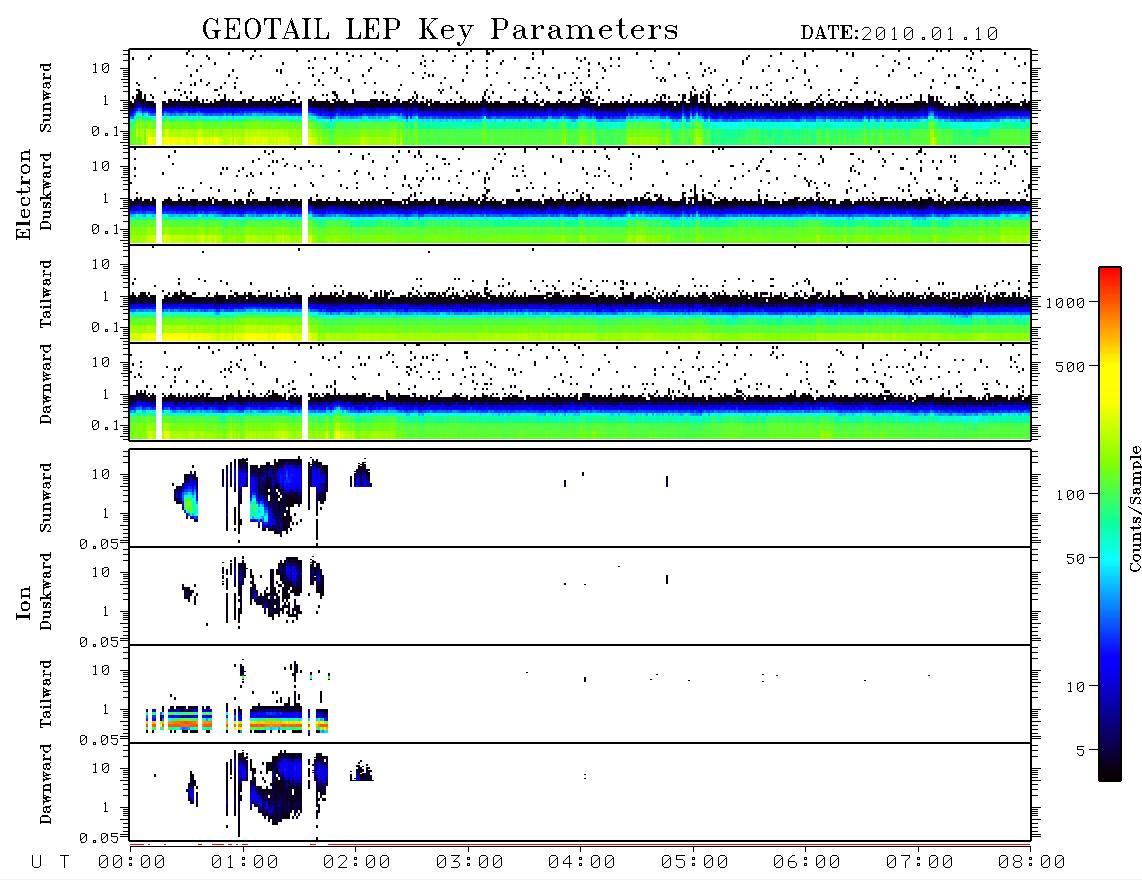Click the 50 colorbar tick label
Viewport: 1142px width, 880px height.
pos(1075,559)
